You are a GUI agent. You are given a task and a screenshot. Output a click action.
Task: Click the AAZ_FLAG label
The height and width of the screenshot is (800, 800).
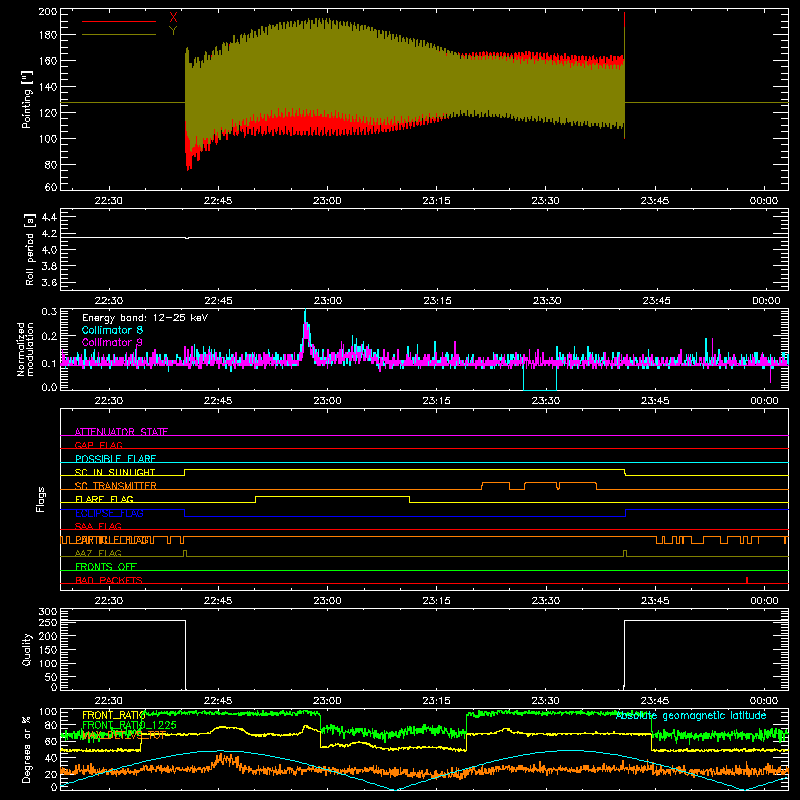click(98, 553)
